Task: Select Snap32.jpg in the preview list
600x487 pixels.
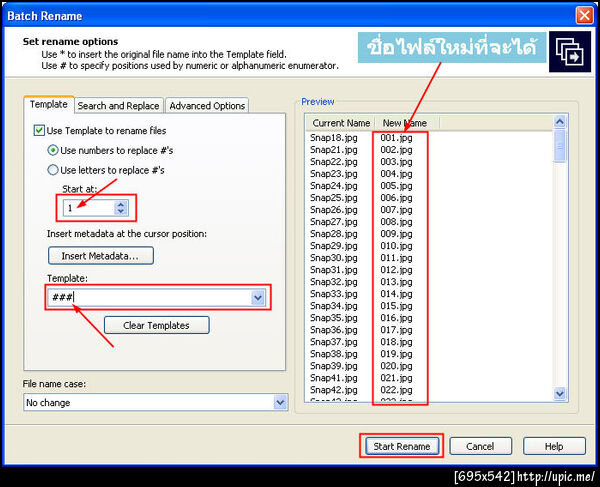Action: pyautogui.click(x=334, y=282)
